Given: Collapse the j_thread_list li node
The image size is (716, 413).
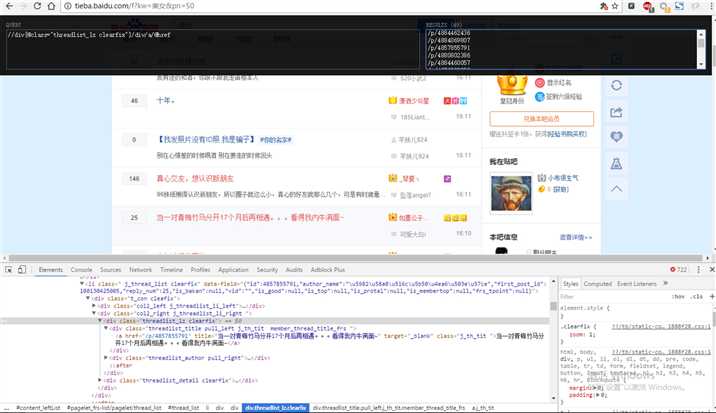Looking at the screenshot, I should [x=82, y=284].
